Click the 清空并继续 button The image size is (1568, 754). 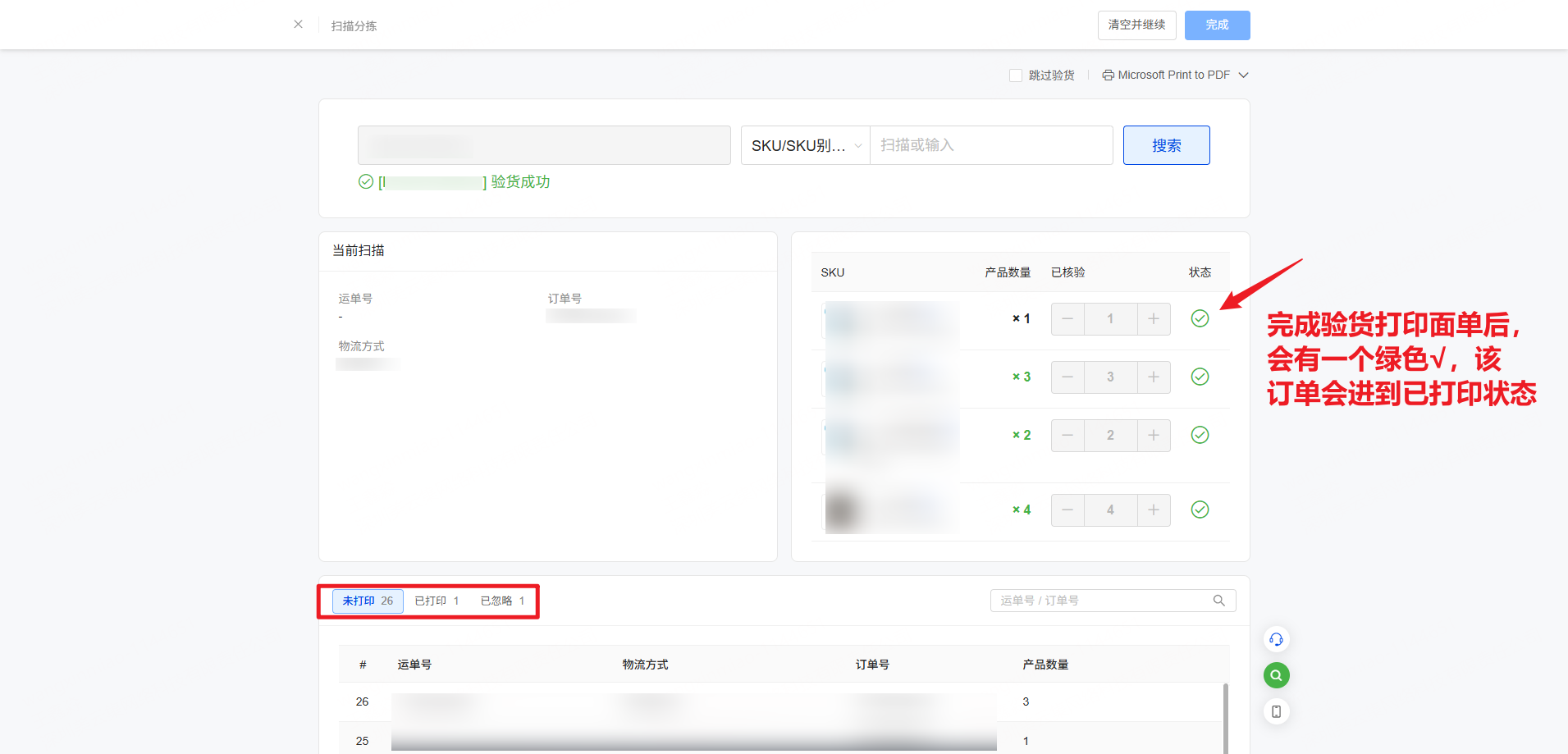tap(1136, 25)
